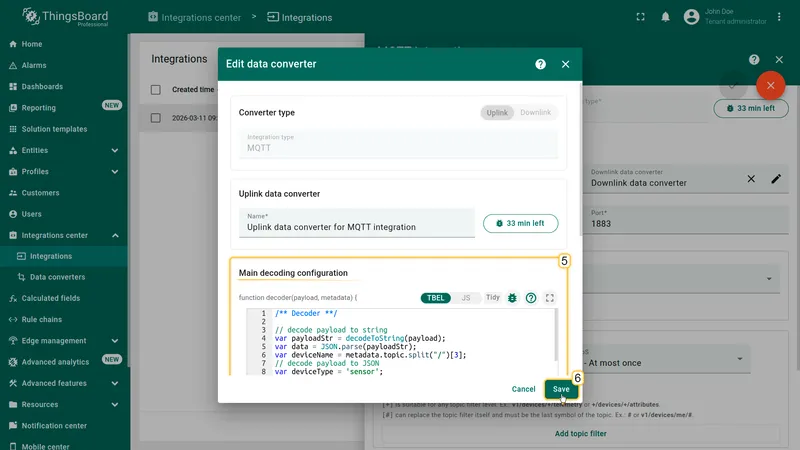Collapse the Integrations center menu
Screen dimensions: 800x450
click(x=64, y=235)
